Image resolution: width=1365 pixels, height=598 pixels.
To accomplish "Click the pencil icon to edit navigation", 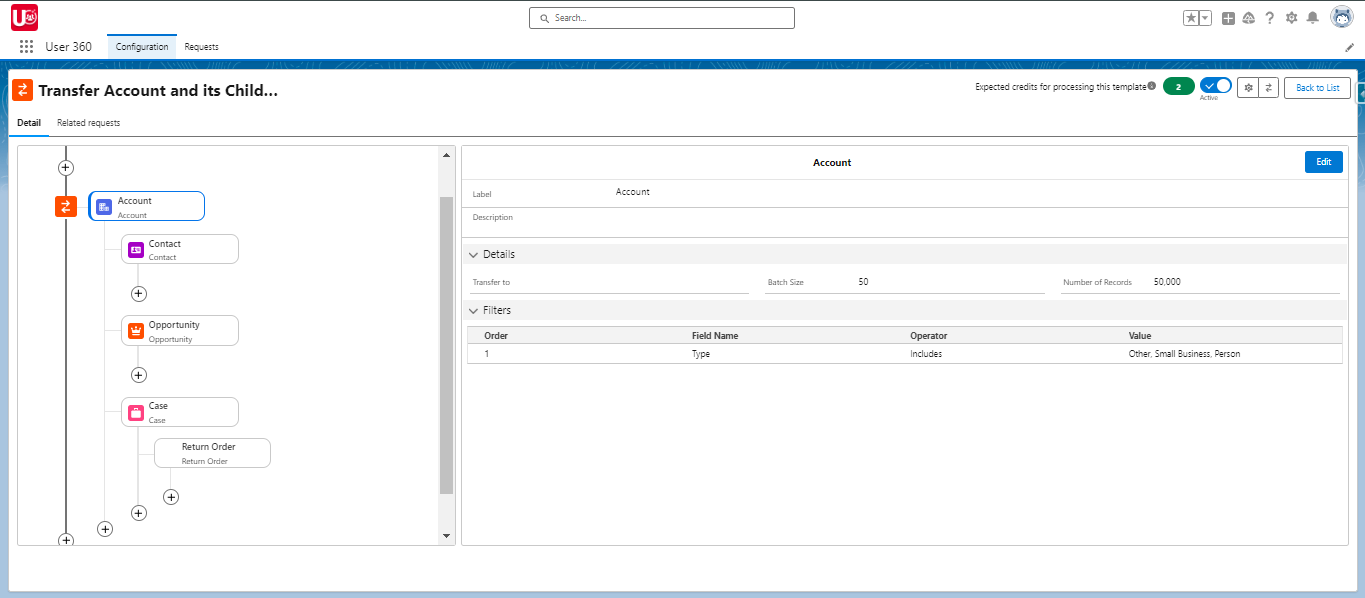I will point(1349,47).
